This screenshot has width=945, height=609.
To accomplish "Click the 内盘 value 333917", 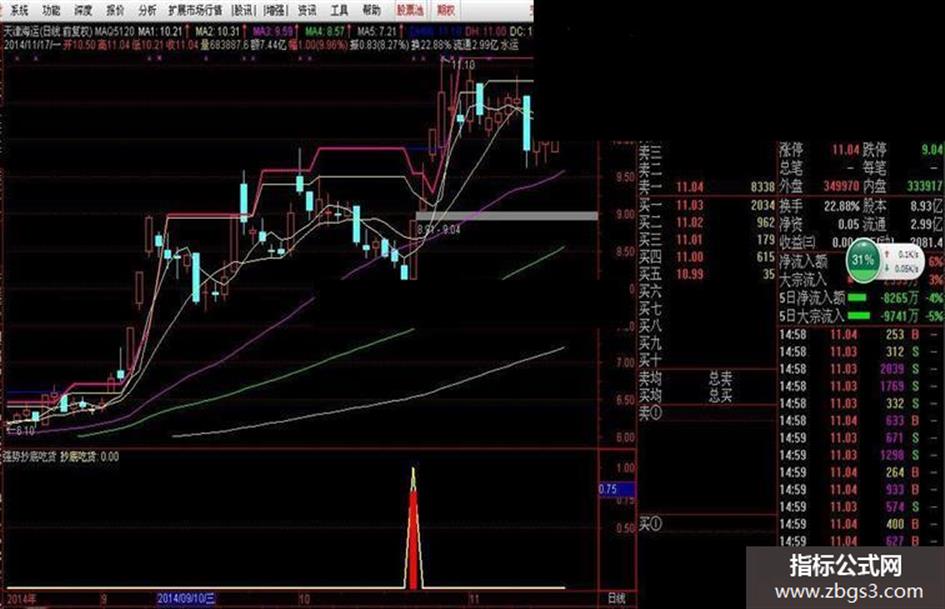I will point(925,187).
